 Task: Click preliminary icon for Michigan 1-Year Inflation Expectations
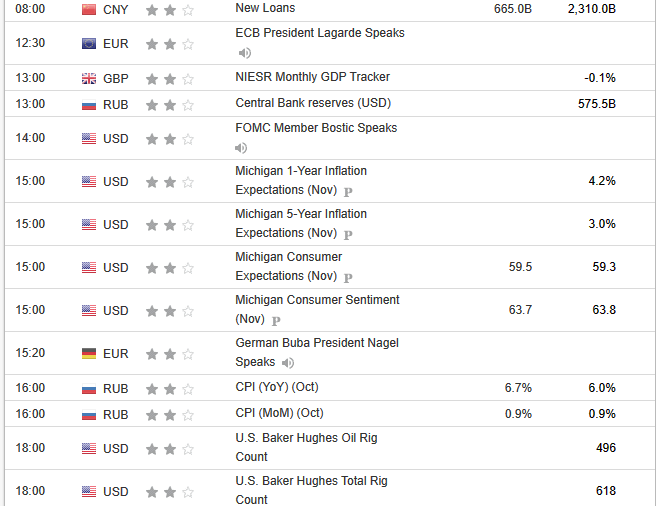[x=348, y=191]
